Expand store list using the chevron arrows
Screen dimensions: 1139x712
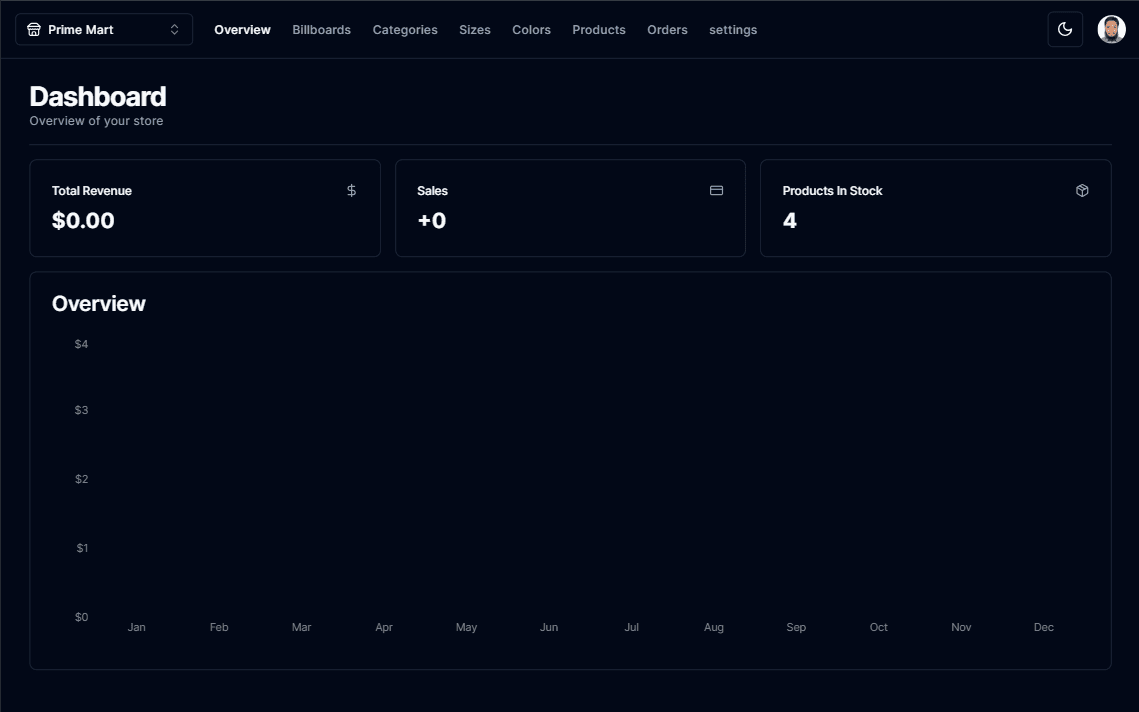(174, 30)
